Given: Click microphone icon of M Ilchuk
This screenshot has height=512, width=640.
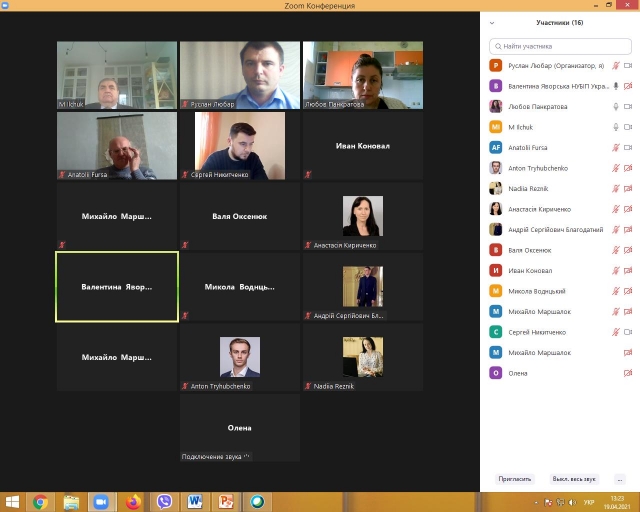Looking at the screenshot, I should click(x=616, y=127).
